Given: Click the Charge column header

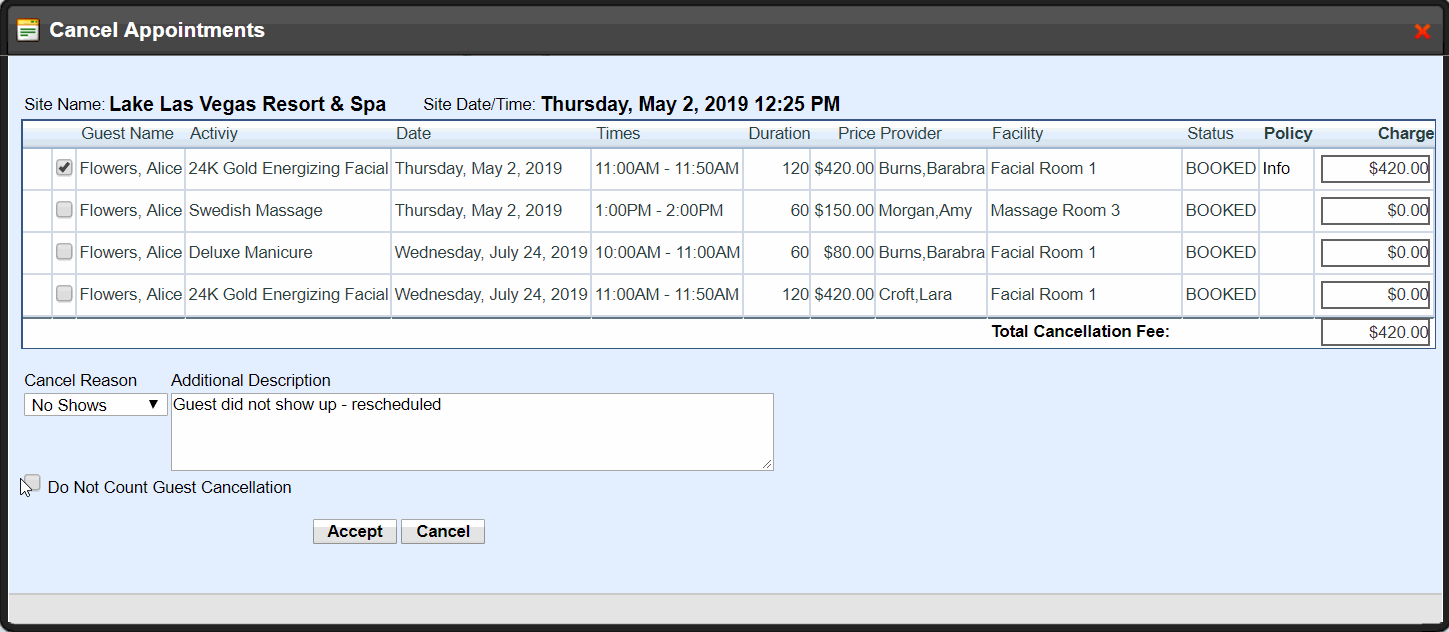Looking at the screenshot, I should 1405,134.
